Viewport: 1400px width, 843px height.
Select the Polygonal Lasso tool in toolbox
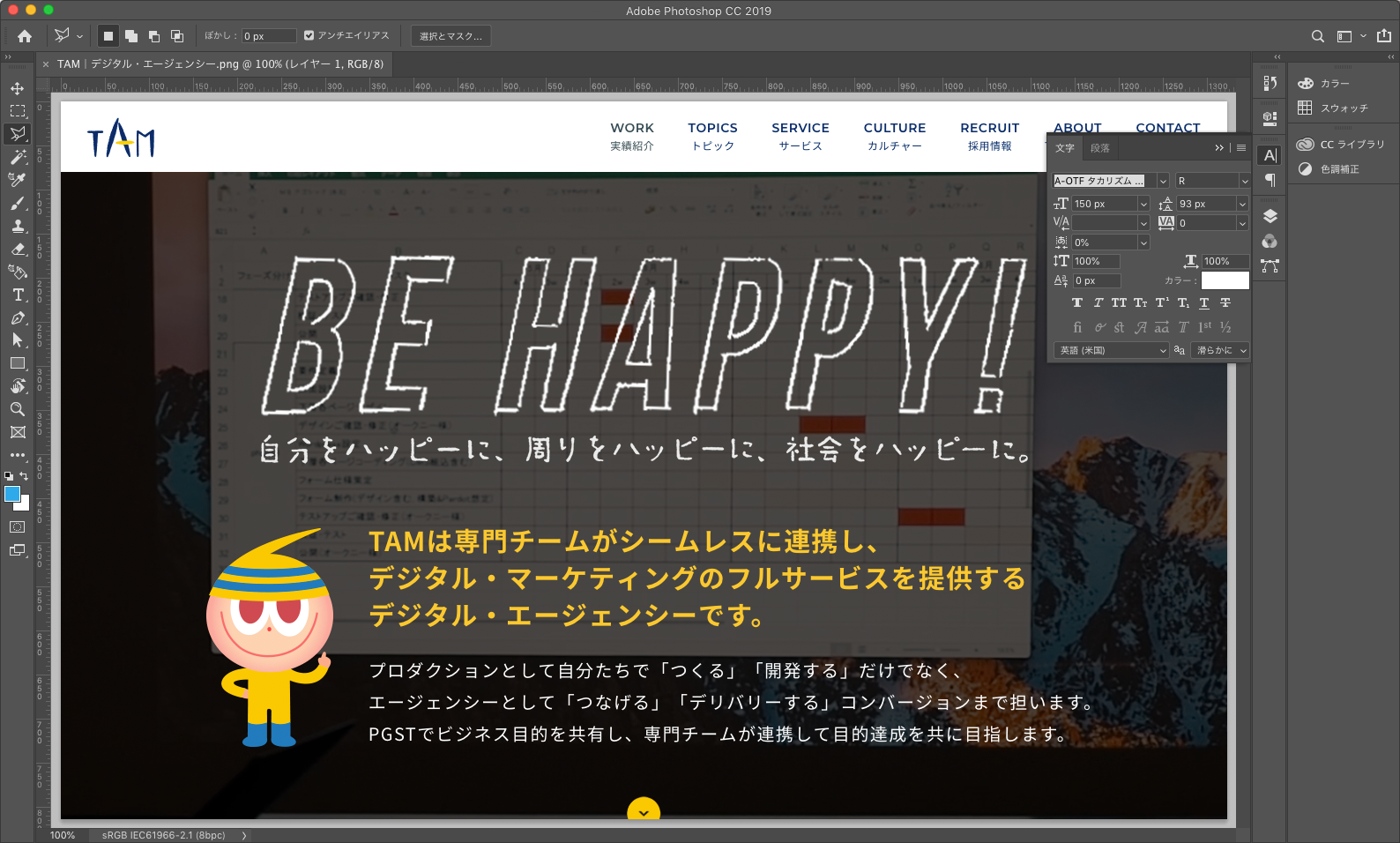pos(18,134)
